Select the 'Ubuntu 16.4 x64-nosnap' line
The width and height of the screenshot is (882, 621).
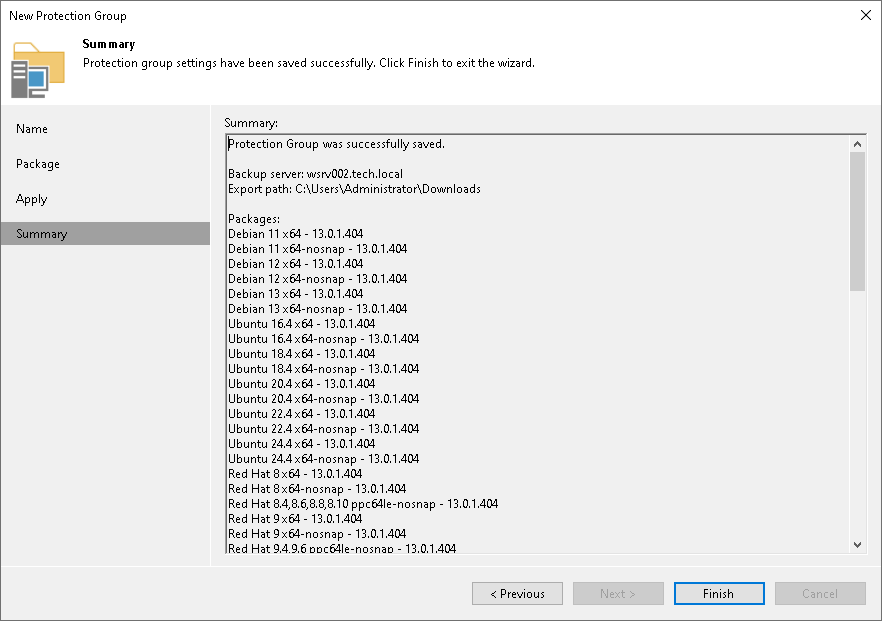point(323,339)
